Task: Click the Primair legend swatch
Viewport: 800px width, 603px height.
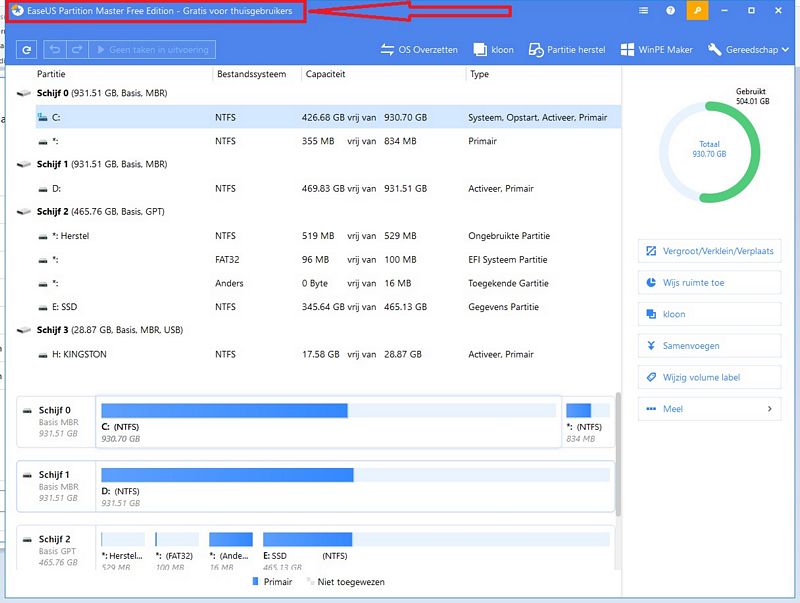Action: click(256, 582)
